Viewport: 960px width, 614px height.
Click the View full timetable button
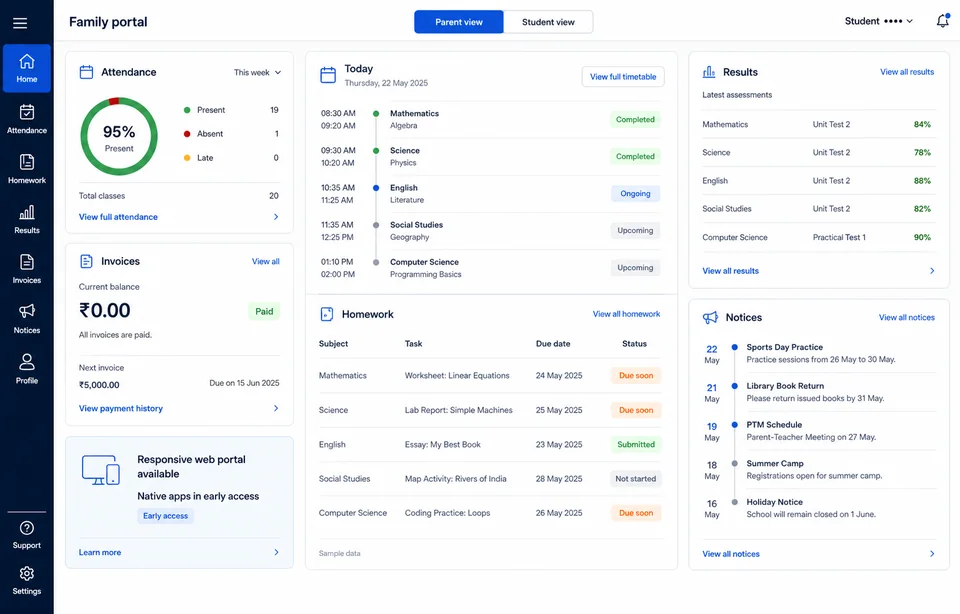[x=623, y=77]
